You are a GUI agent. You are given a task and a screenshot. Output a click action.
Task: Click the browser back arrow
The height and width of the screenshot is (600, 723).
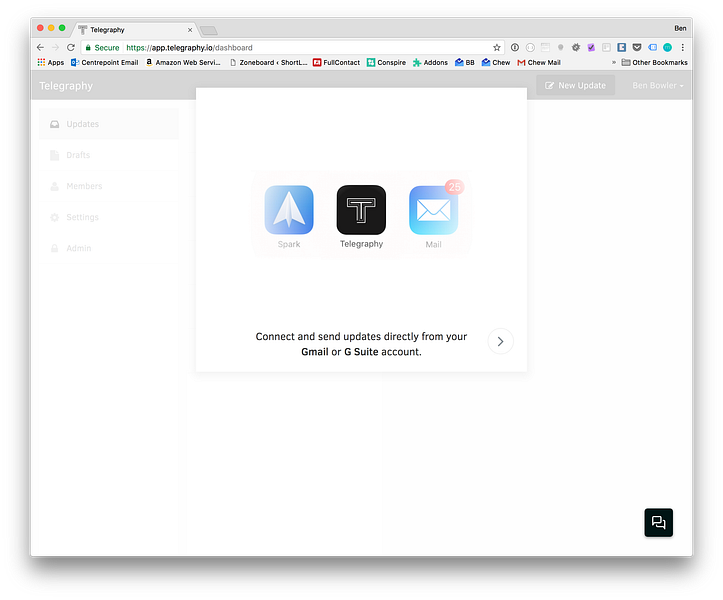40,48
